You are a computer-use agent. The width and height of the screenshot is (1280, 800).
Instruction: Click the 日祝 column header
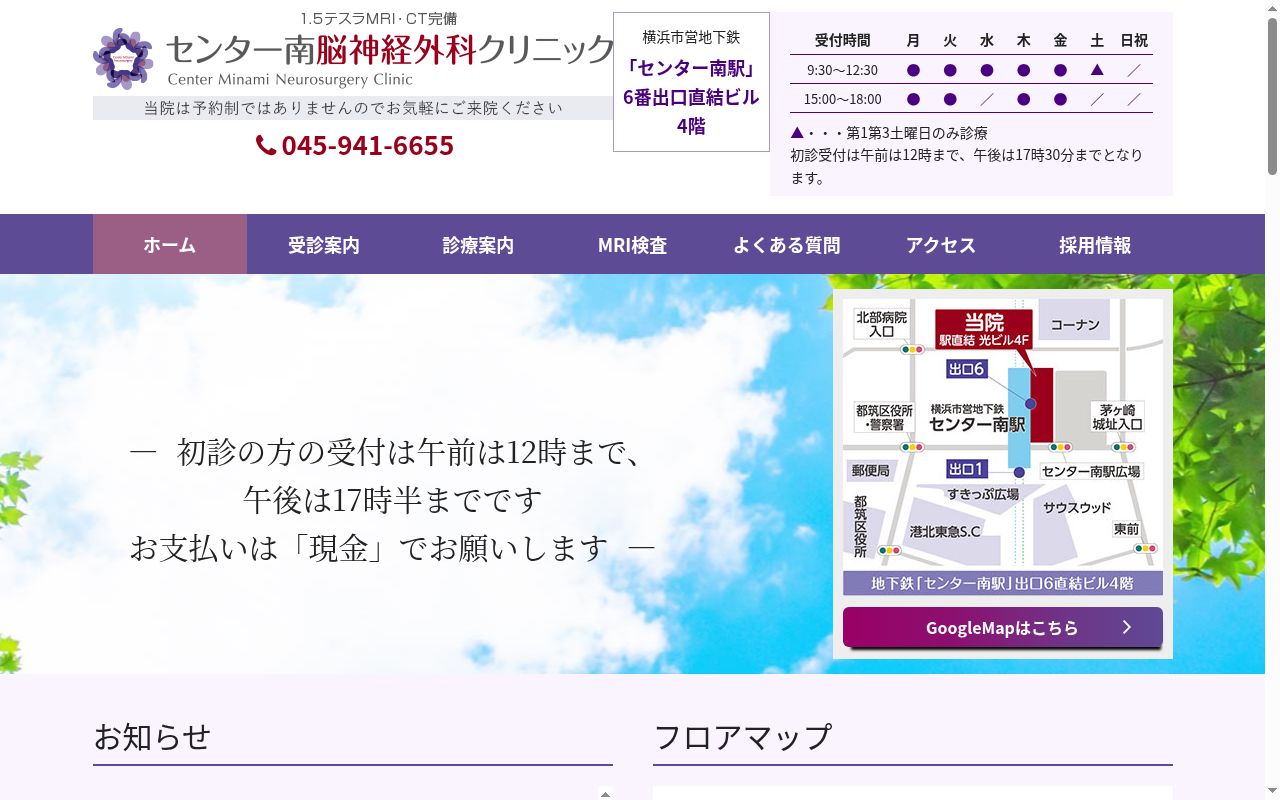point(1134,40)
